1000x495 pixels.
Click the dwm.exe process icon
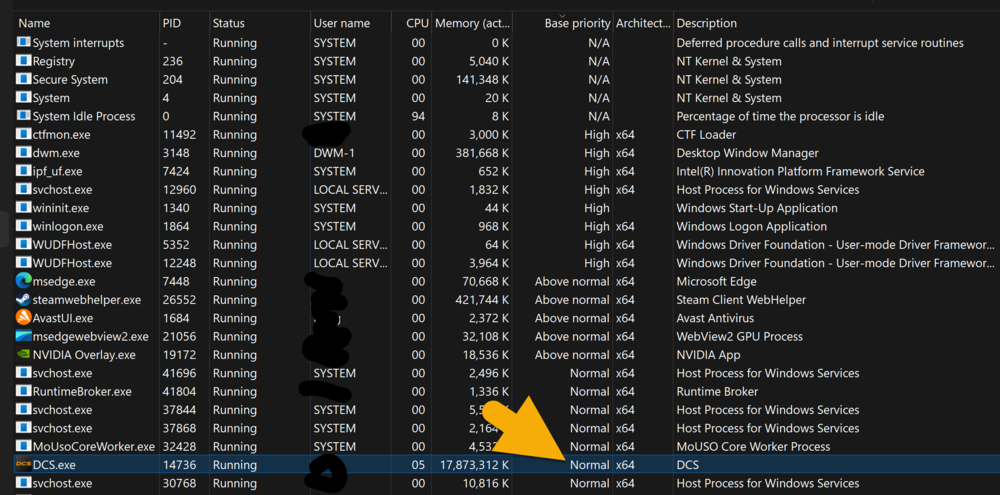pyautogui.click(x=23, y=153)
